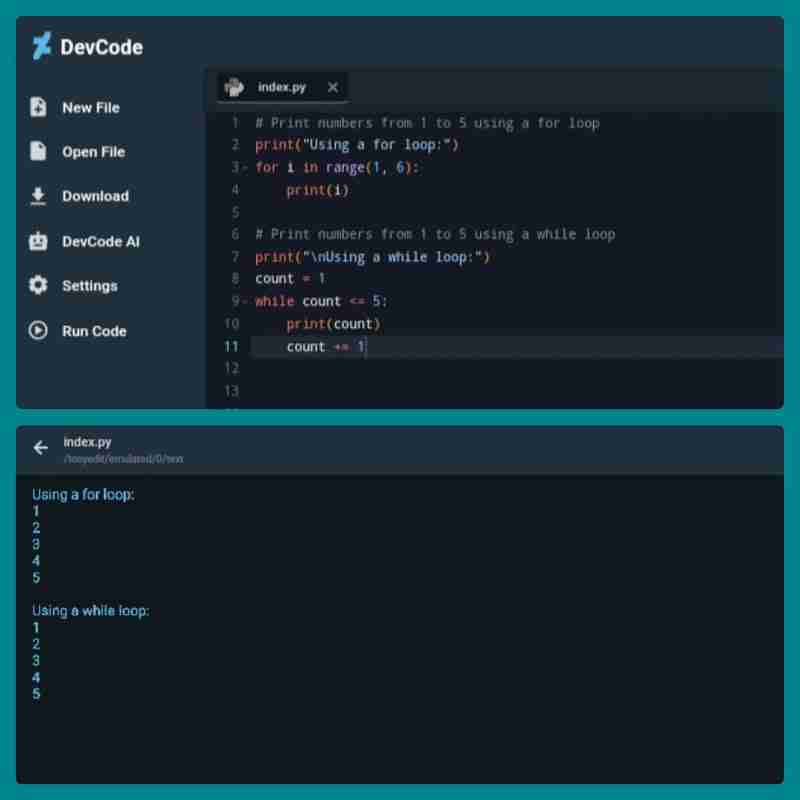Select the index.py tab label
The height and width of the screenshot is (800, 800).
point(282,87)
